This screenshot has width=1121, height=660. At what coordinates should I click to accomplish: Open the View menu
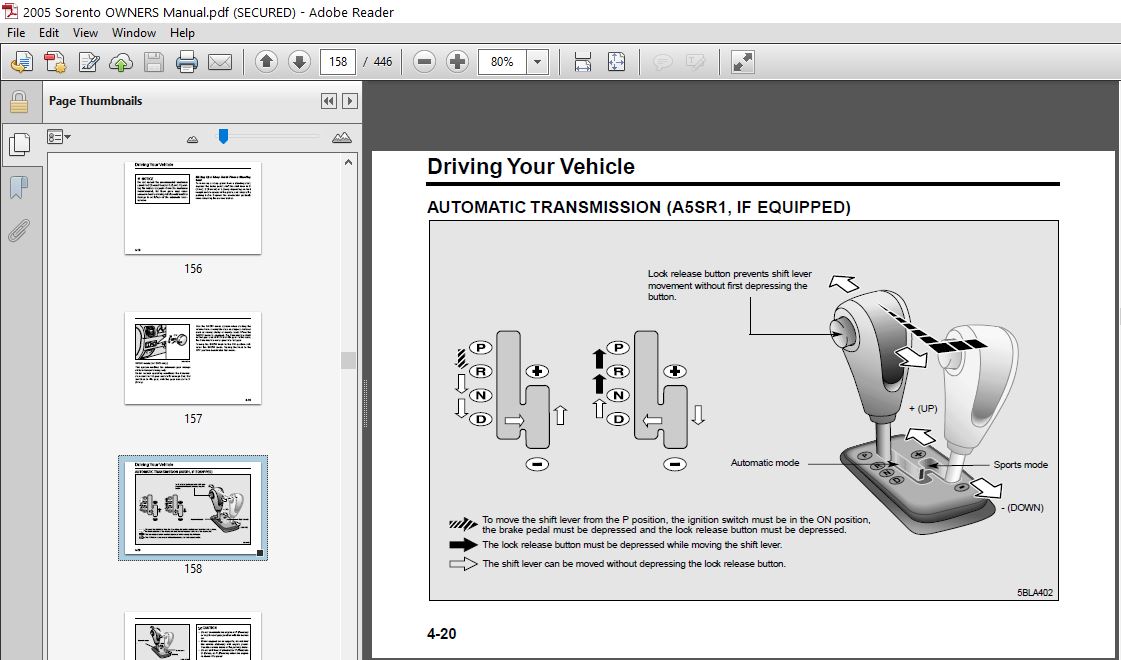pyautogui.click(x=85, y=33)
